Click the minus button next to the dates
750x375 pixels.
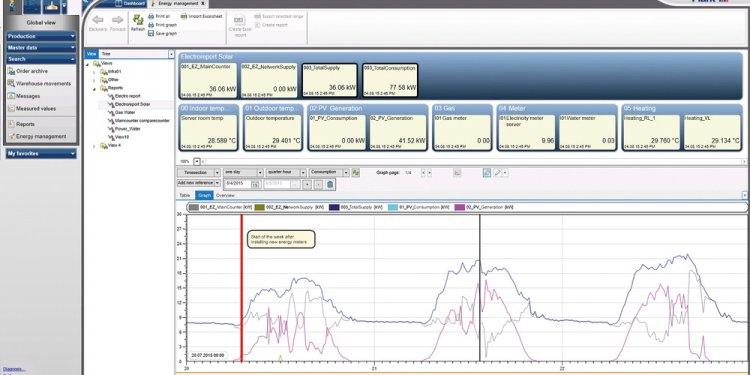(x=318, y=184)
